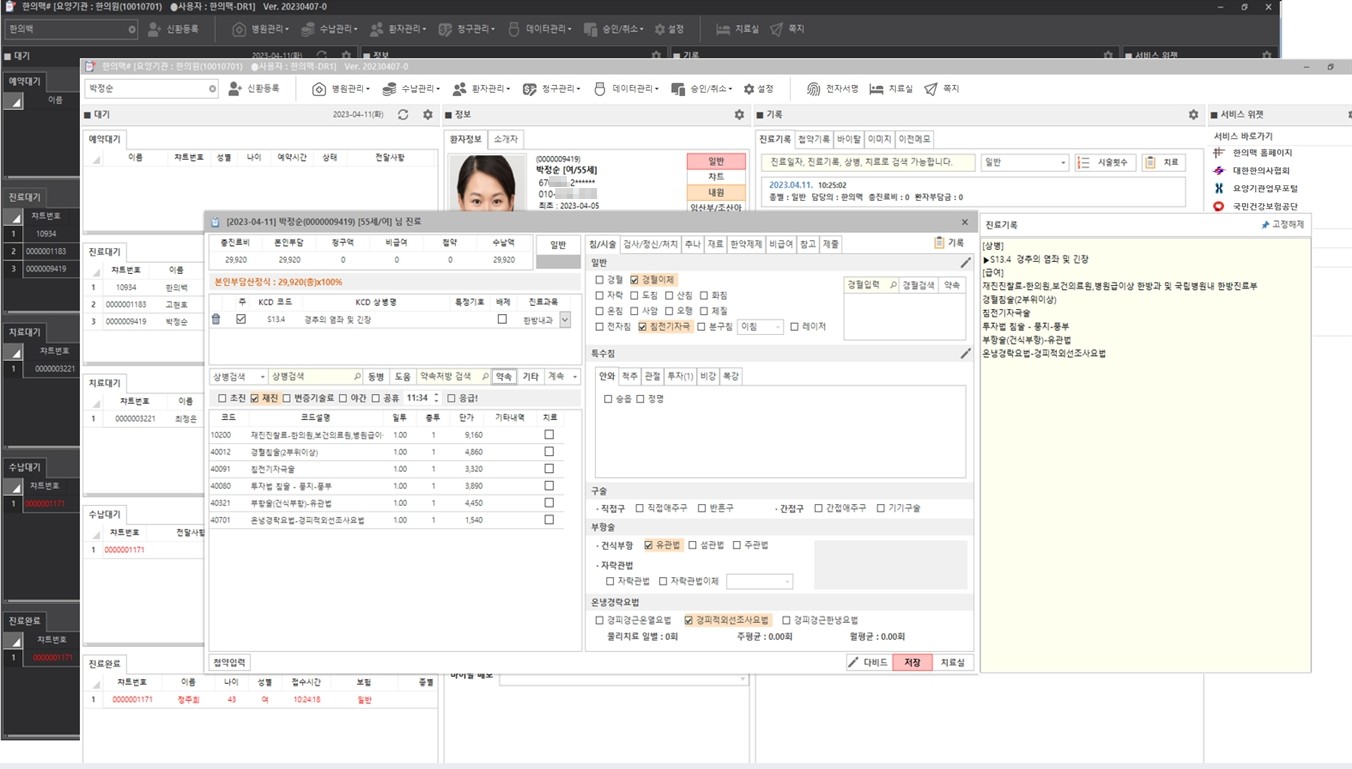The height and width of the screenshot is (769, 1352).
Task: Uncheck the 경혈이체 checkbox
Action: [x=635, y=280]
